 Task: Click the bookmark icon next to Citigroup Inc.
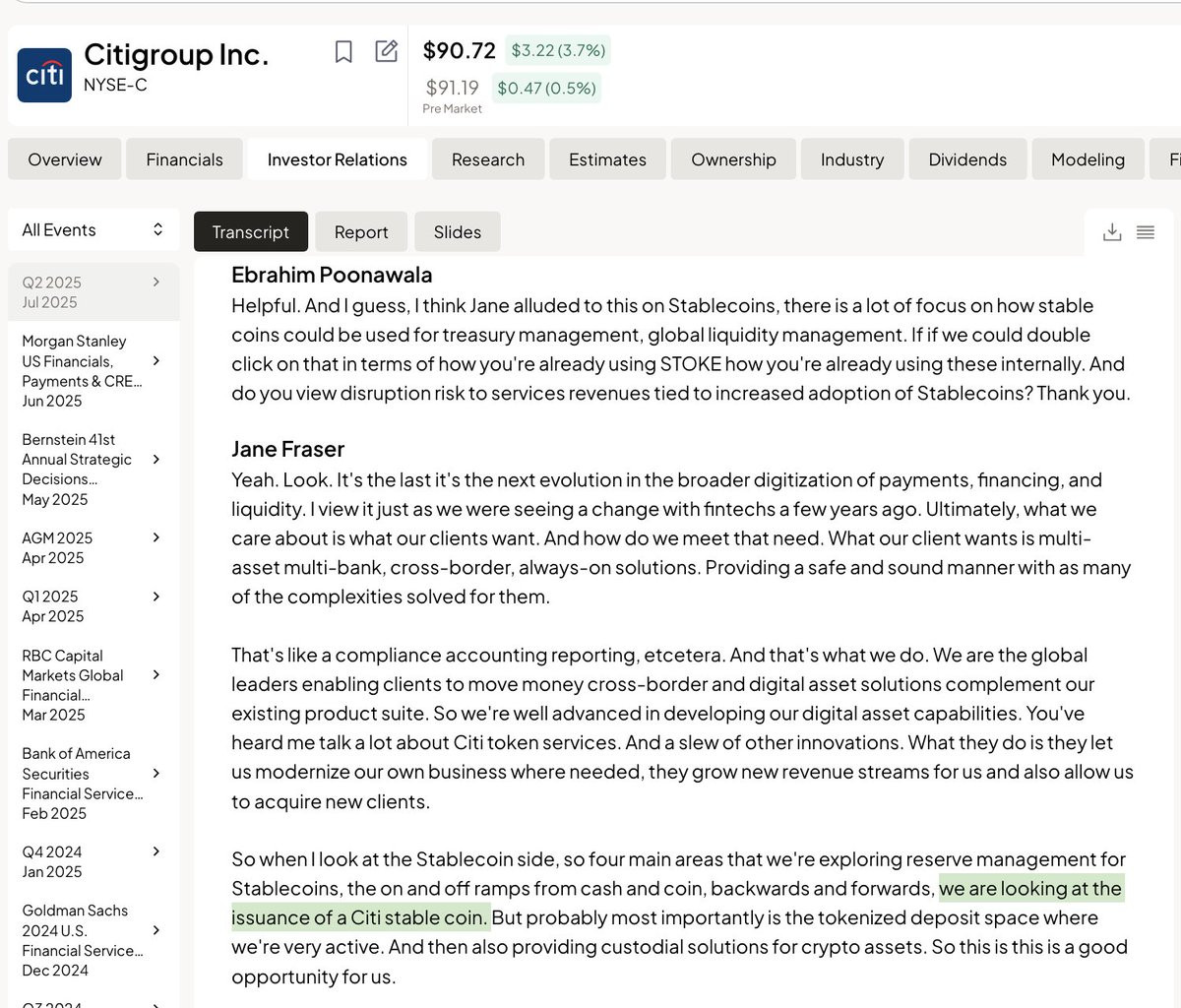(343, 51)
